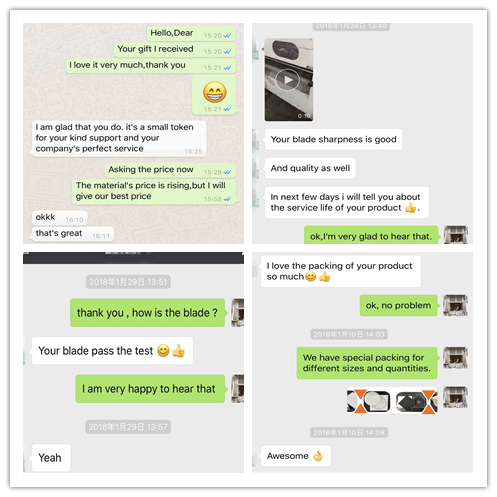Tap sender avatar beside "ok, no problem"
Viewport: 497px width, 497px height.
click(x=455, y=305)
